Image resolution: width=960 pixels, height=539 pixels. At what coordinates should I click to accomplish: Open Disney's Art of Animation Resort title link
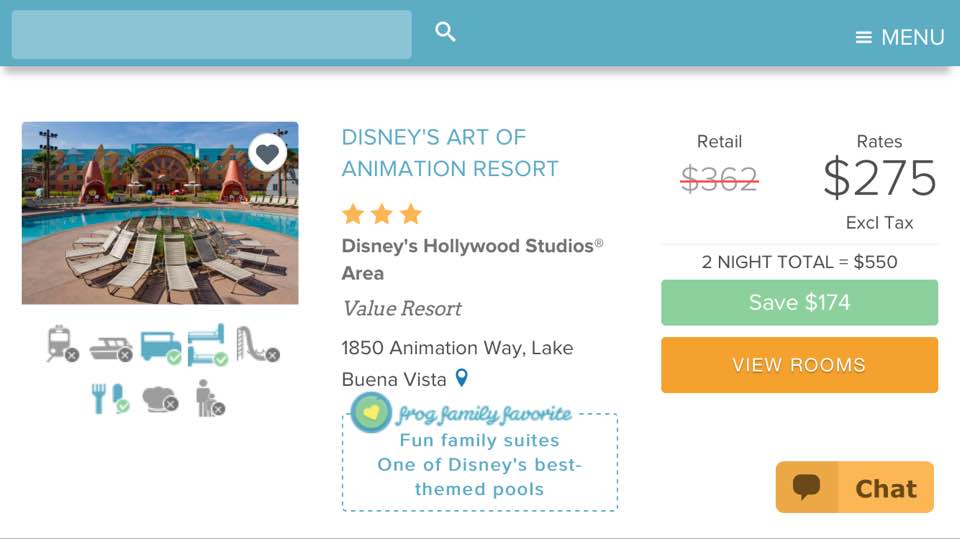(450, 153)
